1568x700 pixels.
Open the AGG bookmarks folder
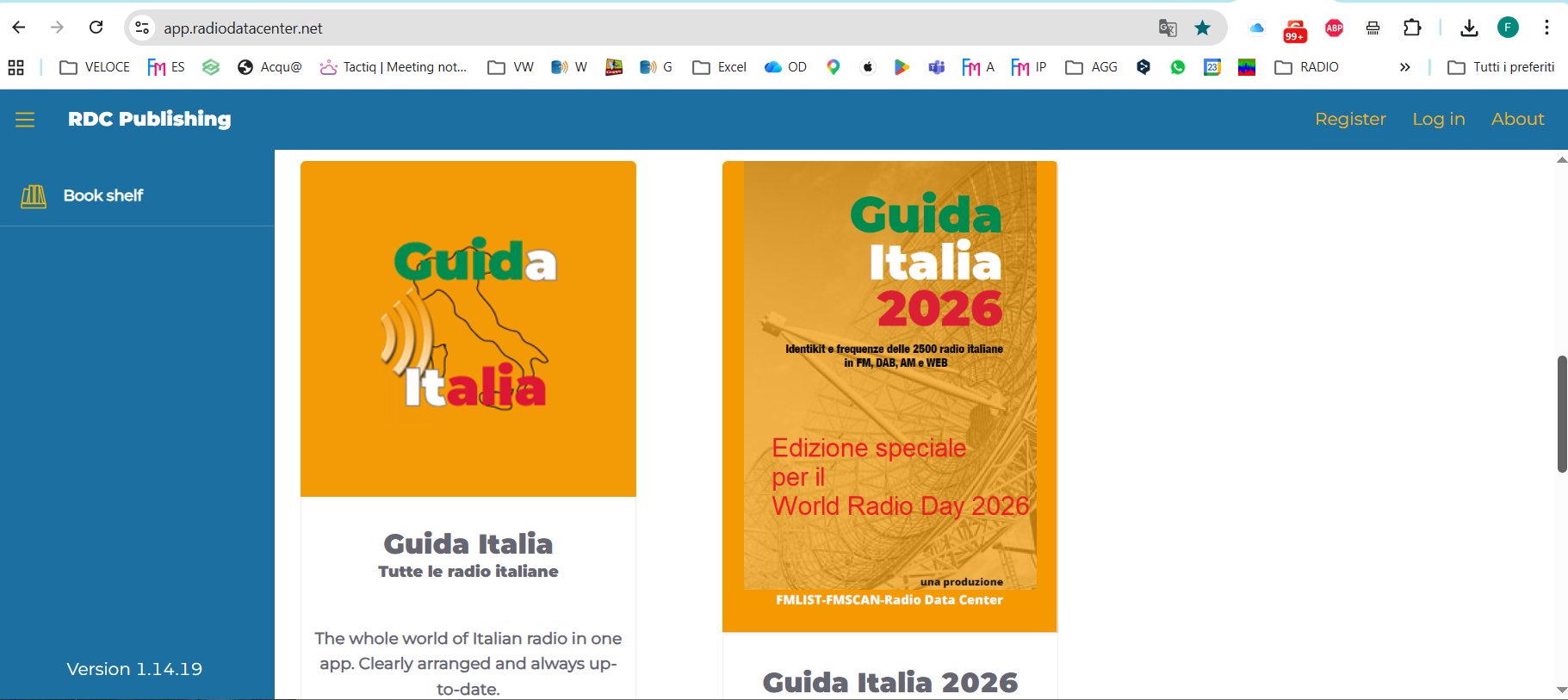click(1091, 67)
